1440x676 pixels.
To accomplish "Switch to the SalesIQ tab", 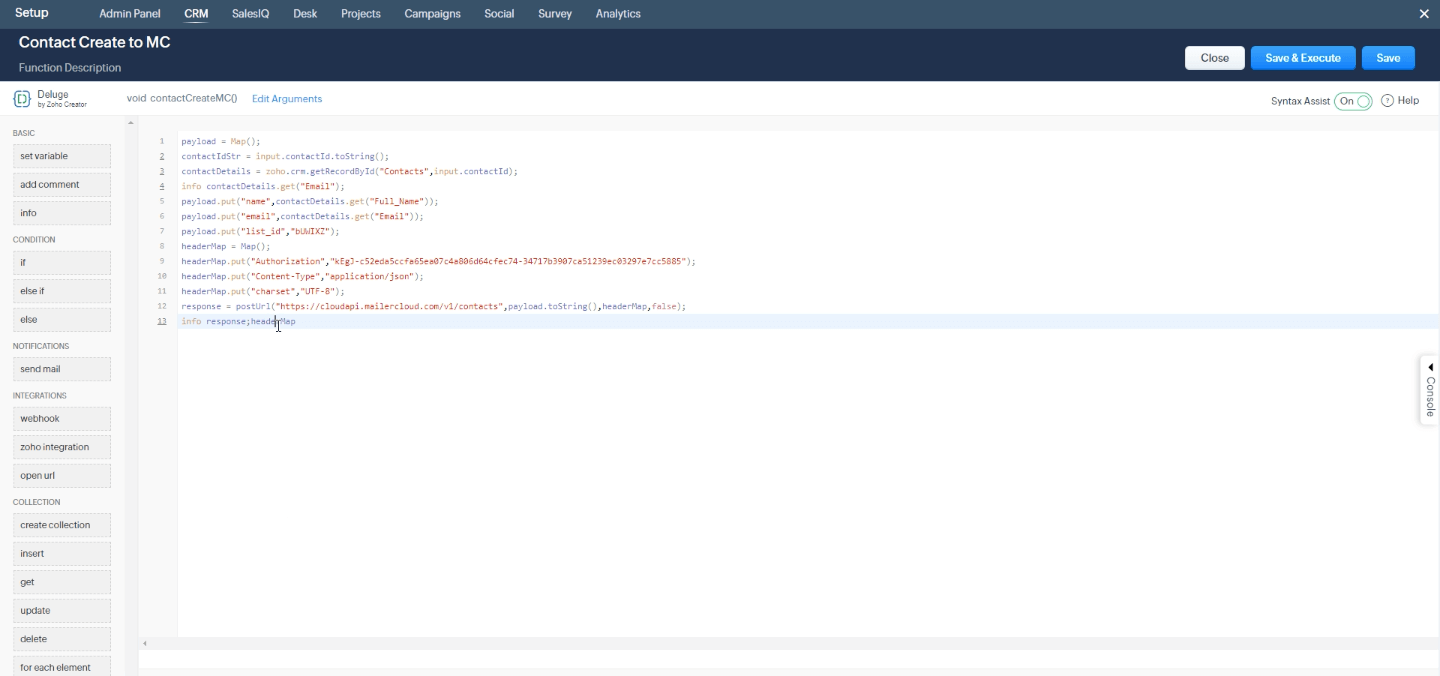I will 250,14.
